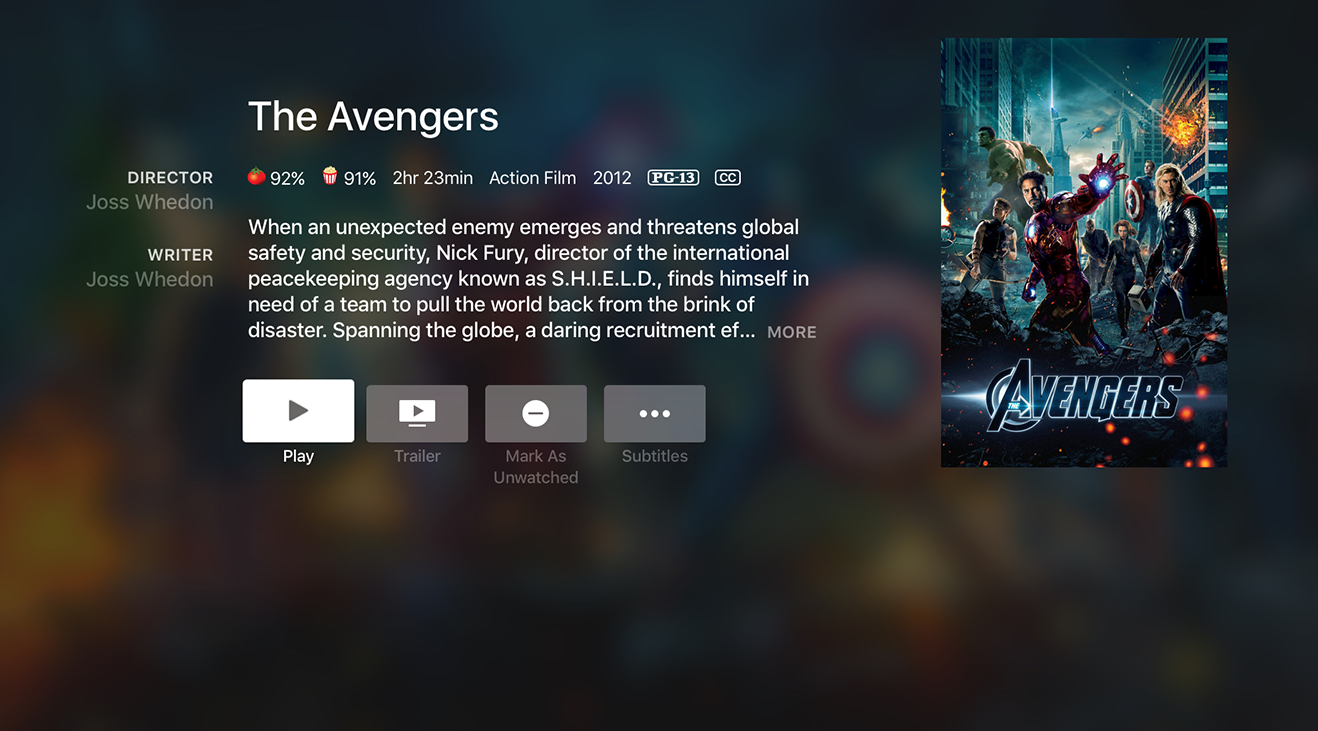
Task: Select the PG-13 rating badge
Action: [x=673, y=178]
